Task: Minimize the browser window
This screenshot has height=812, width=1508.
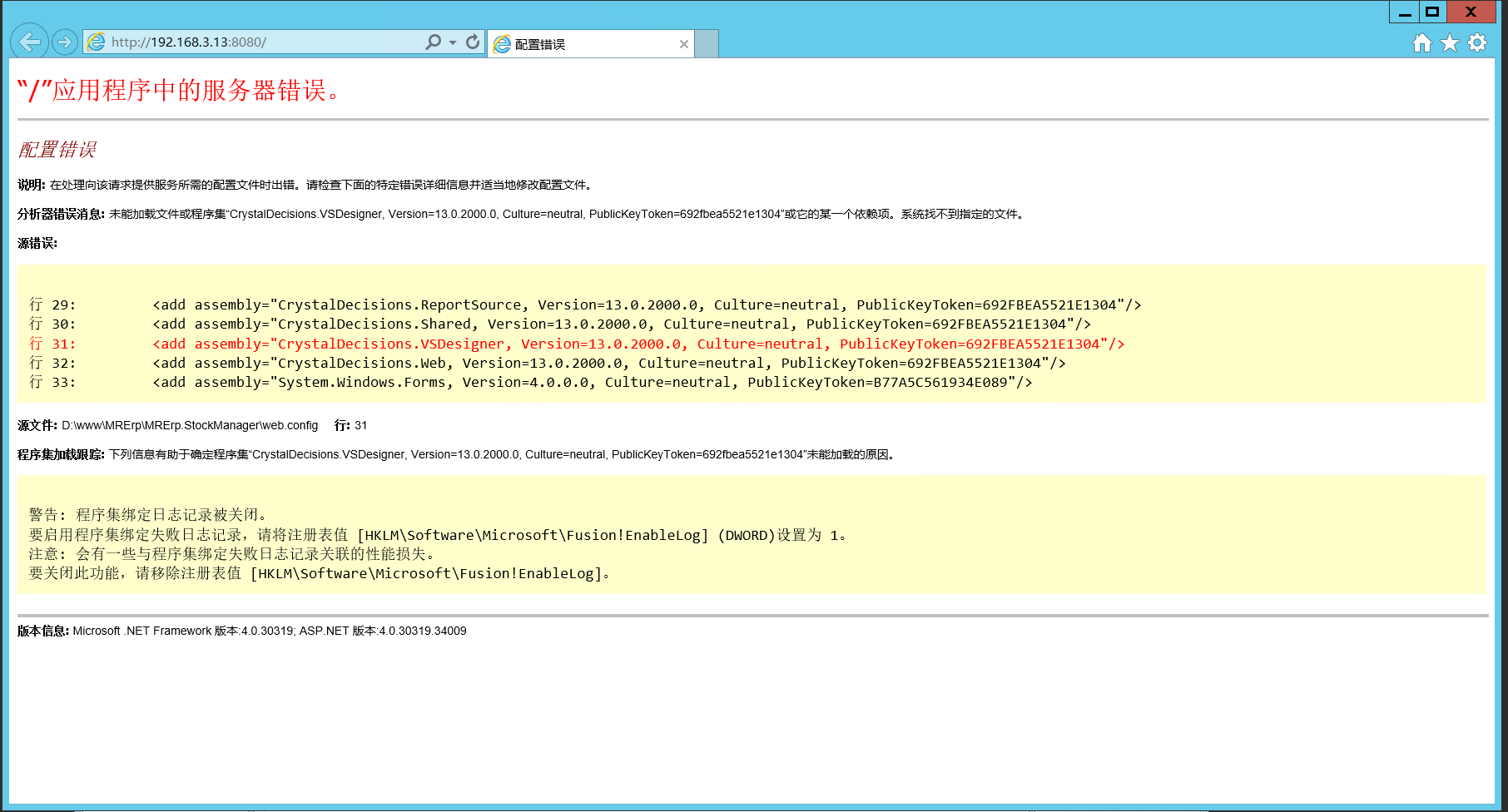Action: coord(1405,12)
